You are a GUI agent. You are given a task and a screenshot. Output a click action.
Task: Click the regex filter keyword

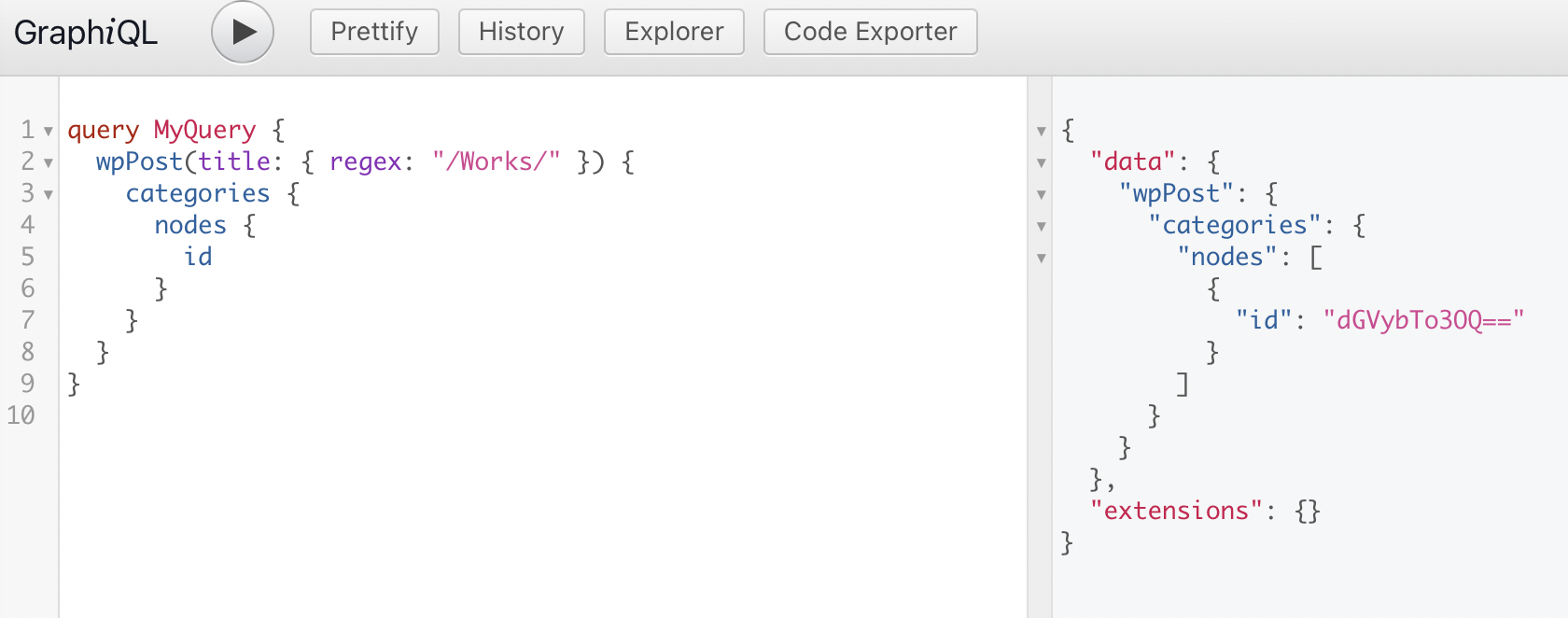[365, 162]
